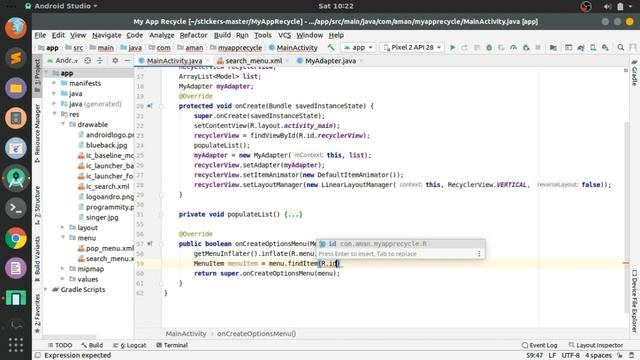
Task: Click the Sync Project with Gradle icon
Action: tap(580, 48)
